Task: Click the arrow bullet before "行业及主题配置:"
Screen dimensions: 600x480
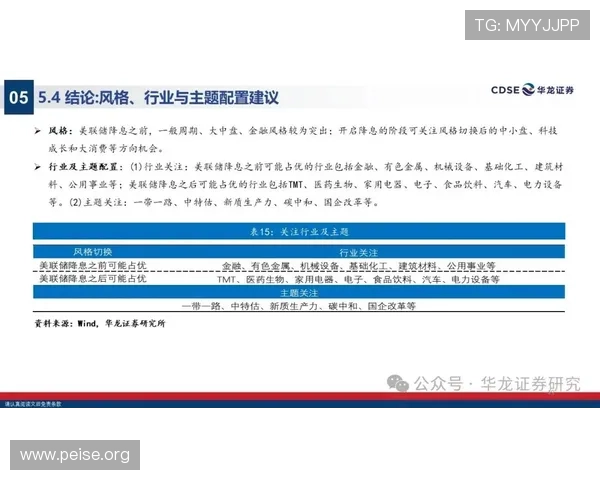Action: click(x=38, y=167)
